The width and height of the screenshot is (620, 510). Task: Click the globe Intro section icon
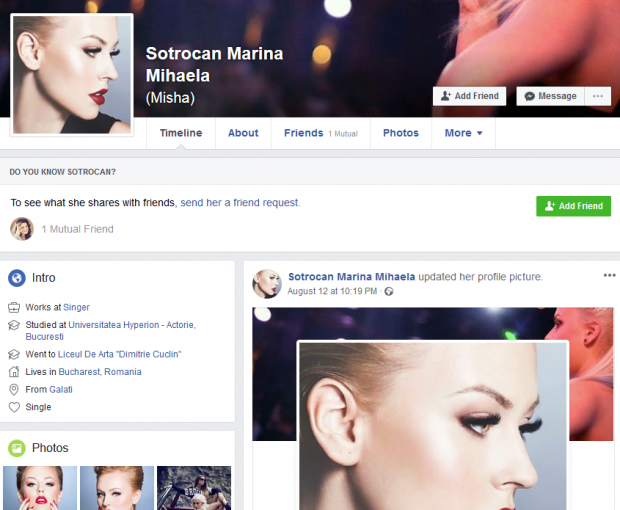click(x=17, y=278)
